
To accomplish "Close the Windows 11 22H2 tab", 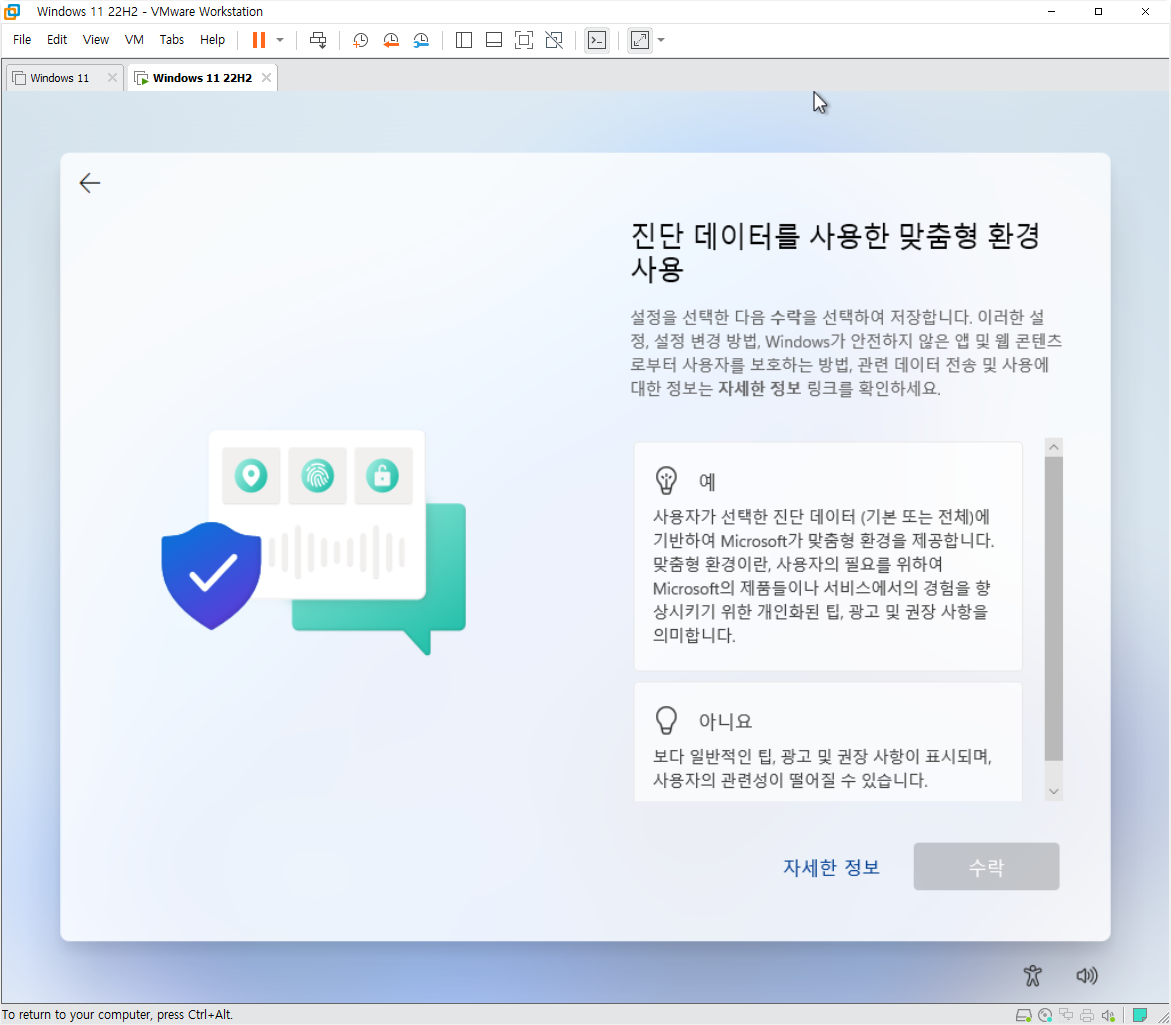I will (267, 78).
